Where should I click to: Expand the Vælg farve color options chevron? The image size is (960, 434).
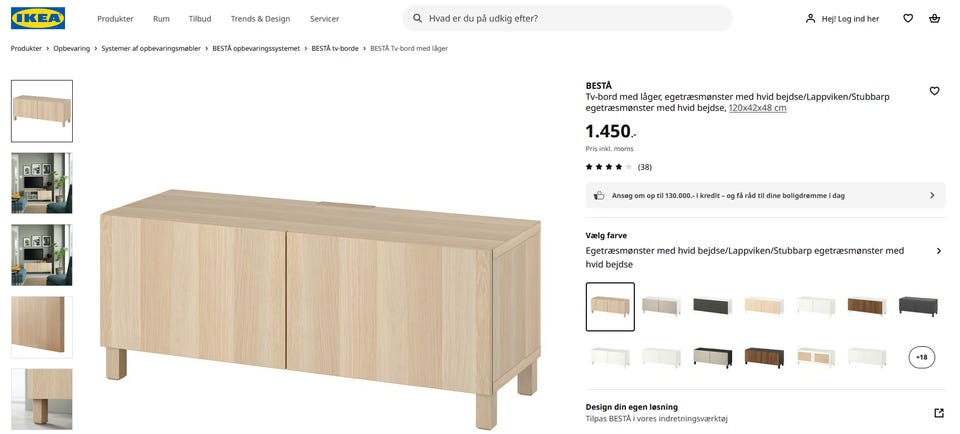[938, 251]
